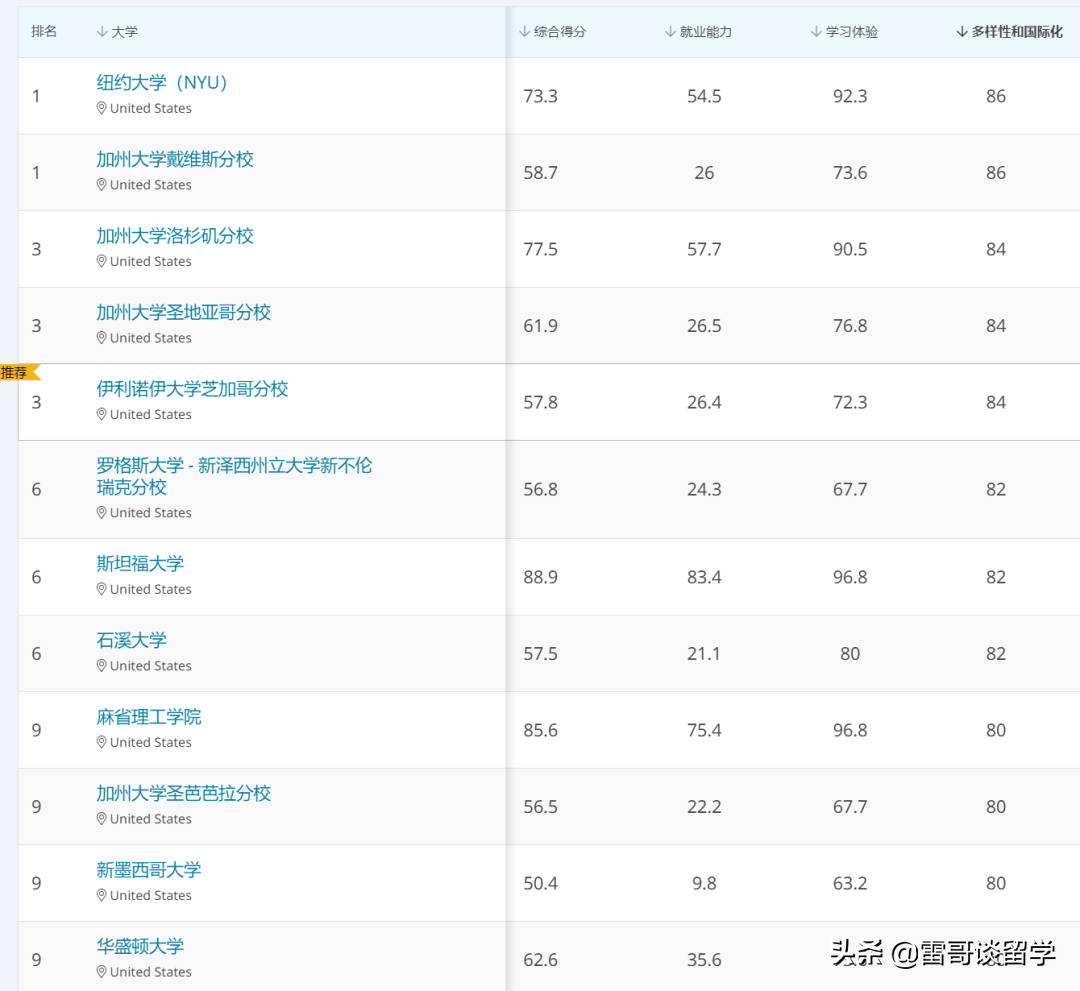The width and height of the screenshot is (1080, 991).
Task: Select 综合得分 56.8 for 罗格斯大学
Action: pyautogui.click(x=540, y=489)
